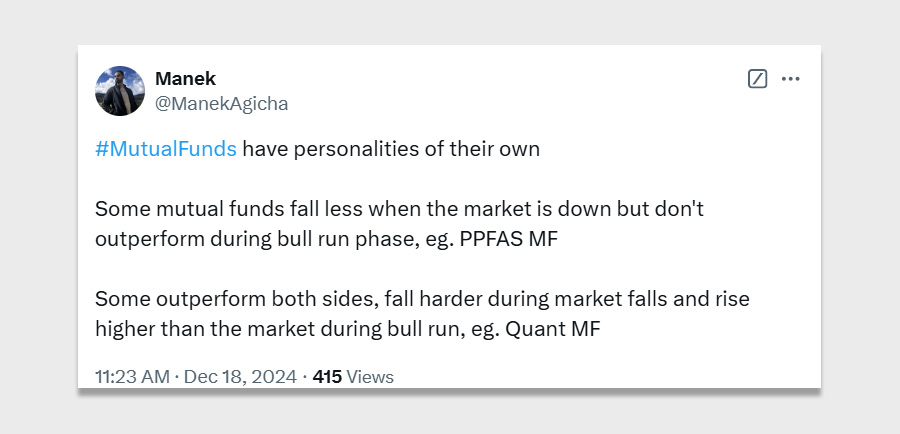Click the gray background below the tweet card
Screen dimensions: 900x434
pyautogui.click(x=450, y=415)
